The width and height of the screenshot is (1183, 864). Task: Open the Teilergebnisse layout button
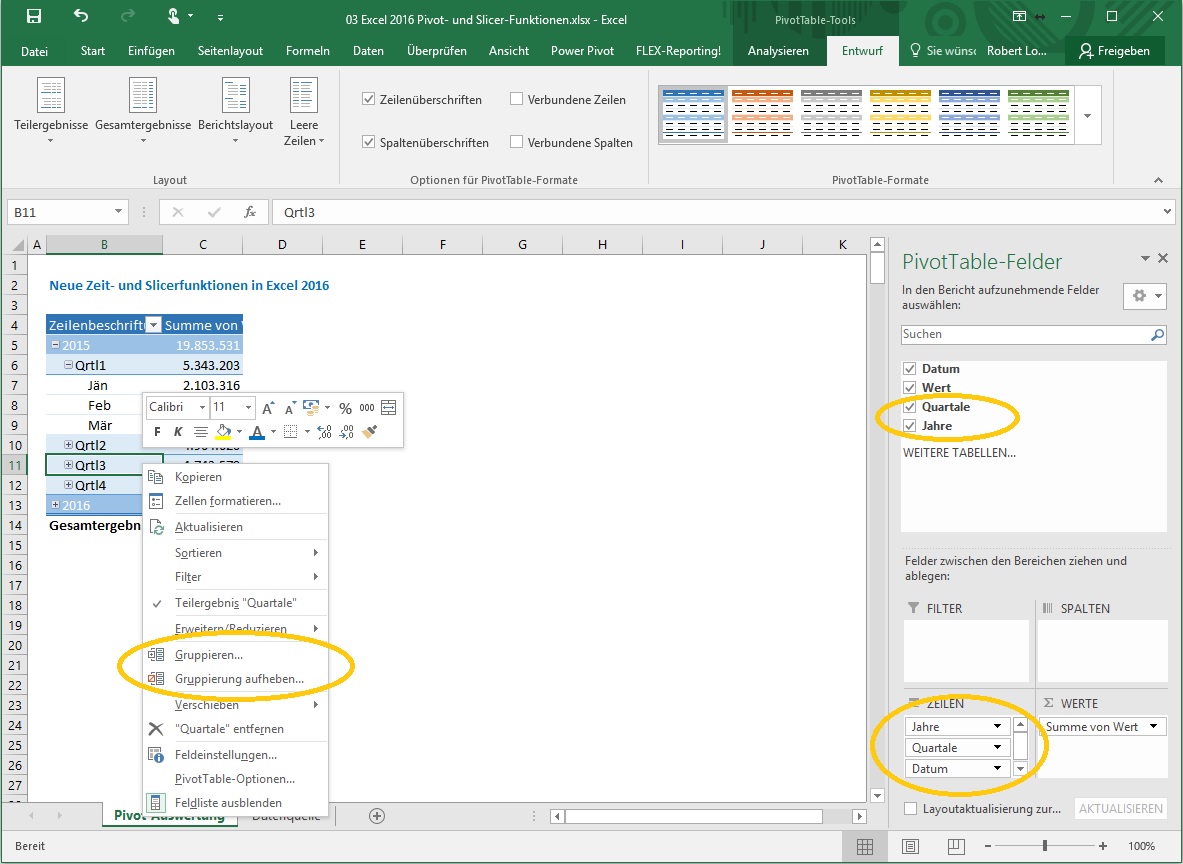point(51,110)
